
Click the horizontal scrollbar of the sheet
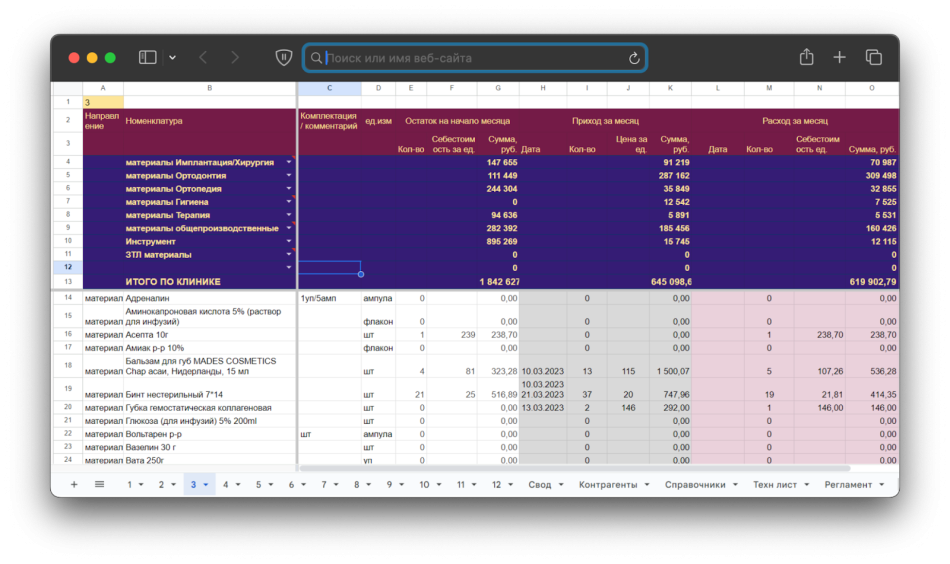coord(574,468)
